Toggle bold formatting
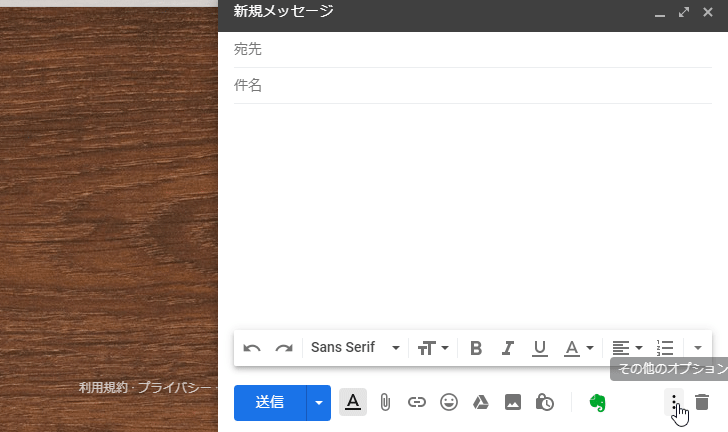728x432 pixels. [475, 348]
